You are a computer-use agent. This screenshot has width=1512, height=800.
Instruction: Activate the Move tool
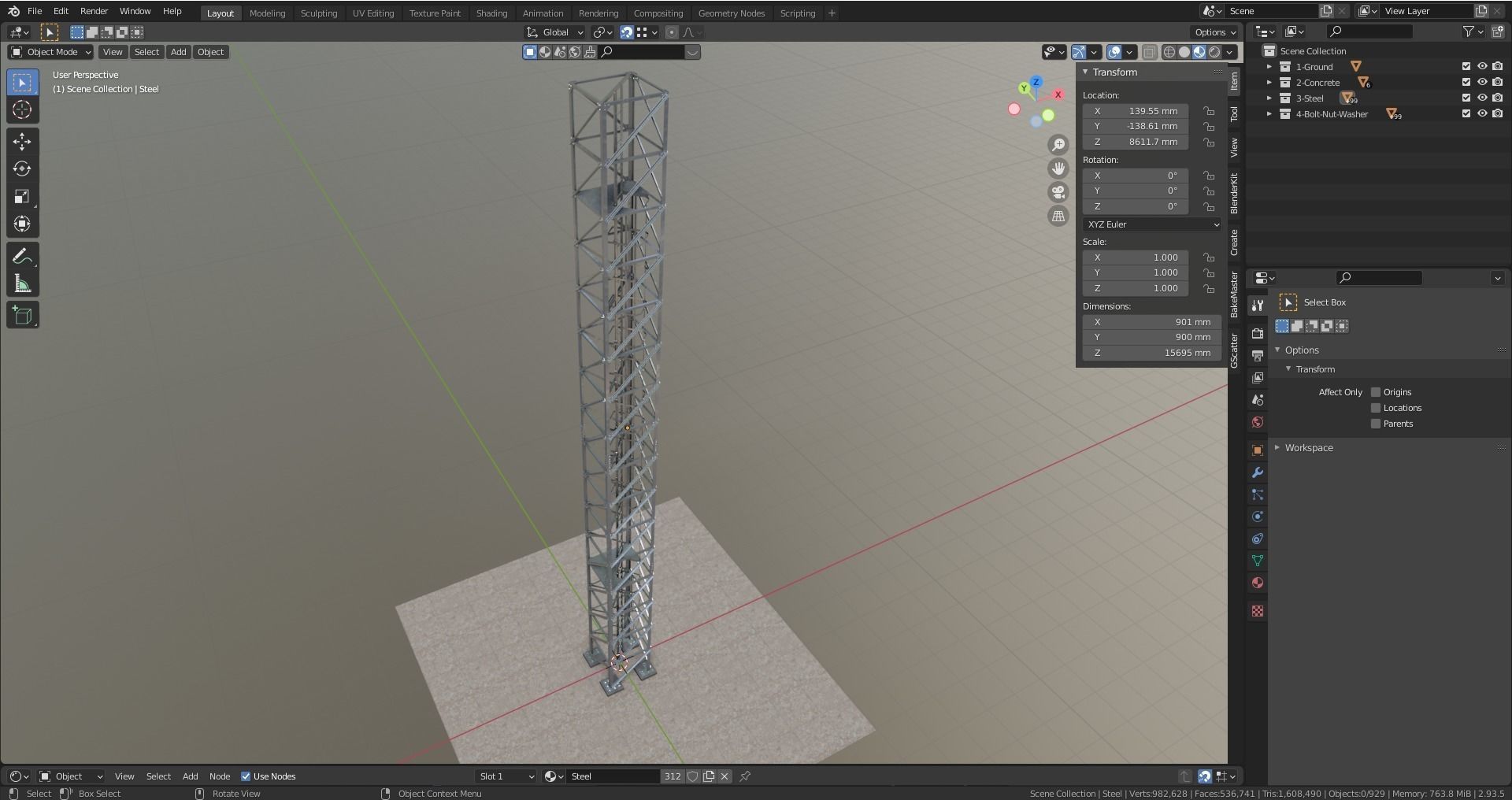22,142
